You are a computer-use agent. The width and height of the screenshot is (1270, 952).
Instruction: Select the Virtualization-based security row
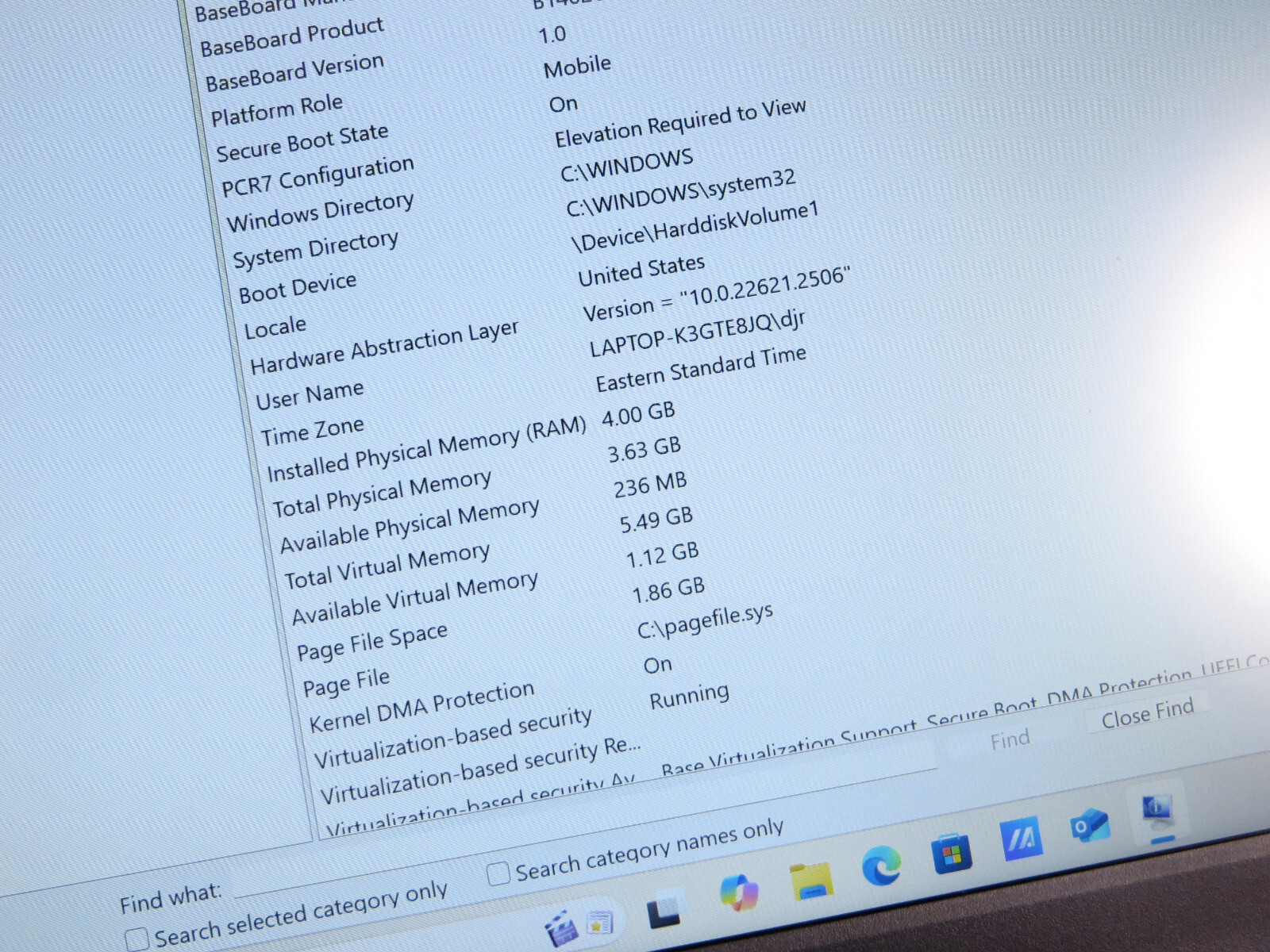(x=452, y=737)
